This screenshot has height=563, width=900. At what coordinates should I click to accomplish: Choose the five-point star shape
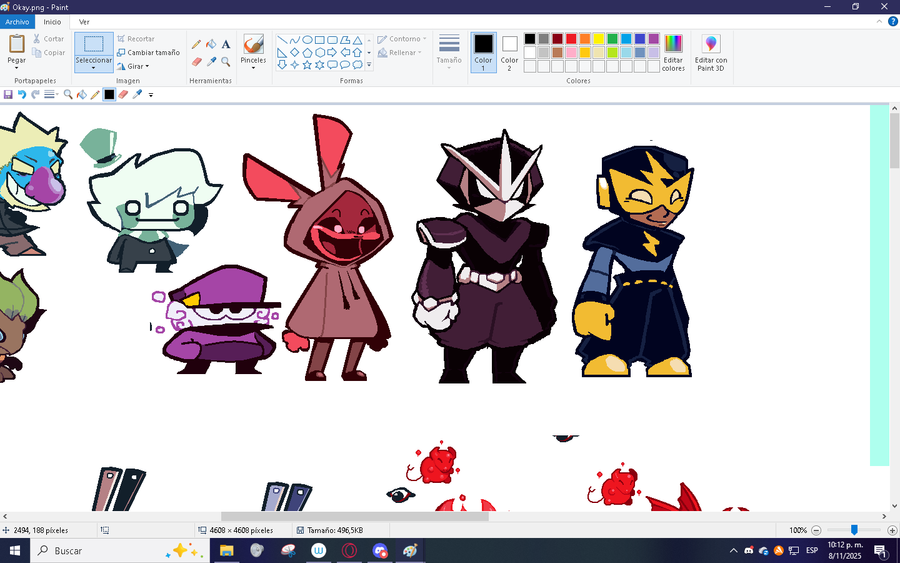(x=307, y=65)
